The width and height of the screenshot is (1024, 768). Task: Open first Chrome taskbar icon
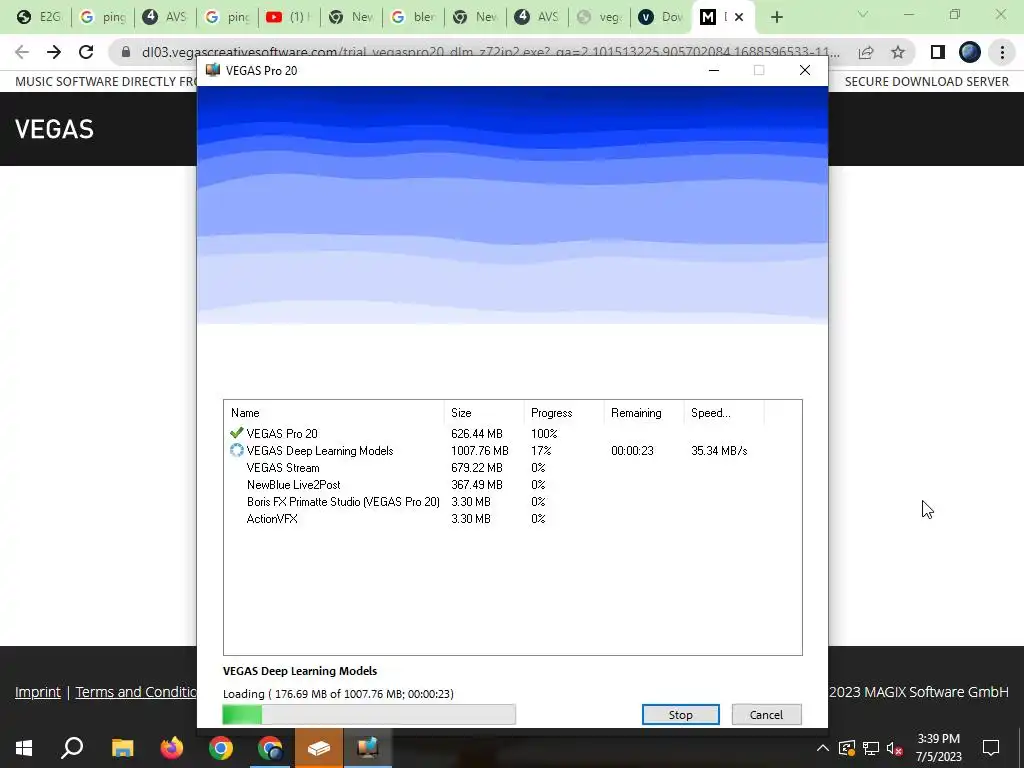click(221, 748)
